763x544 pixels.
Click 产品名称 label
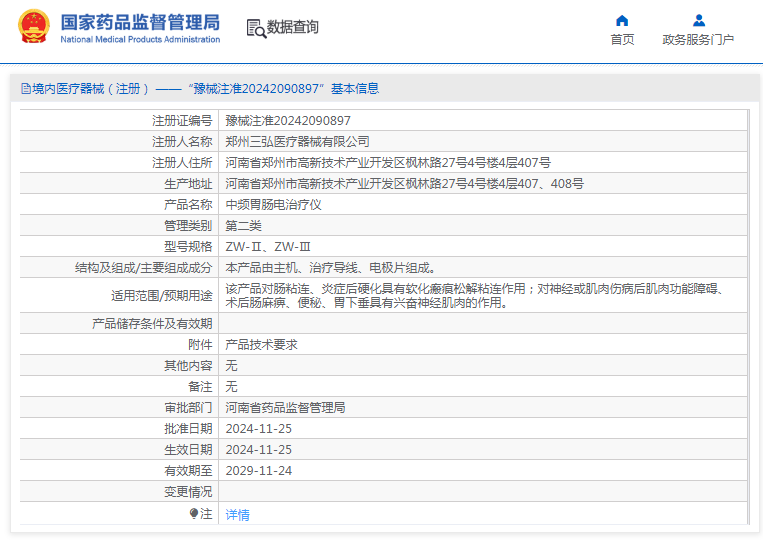188,205
